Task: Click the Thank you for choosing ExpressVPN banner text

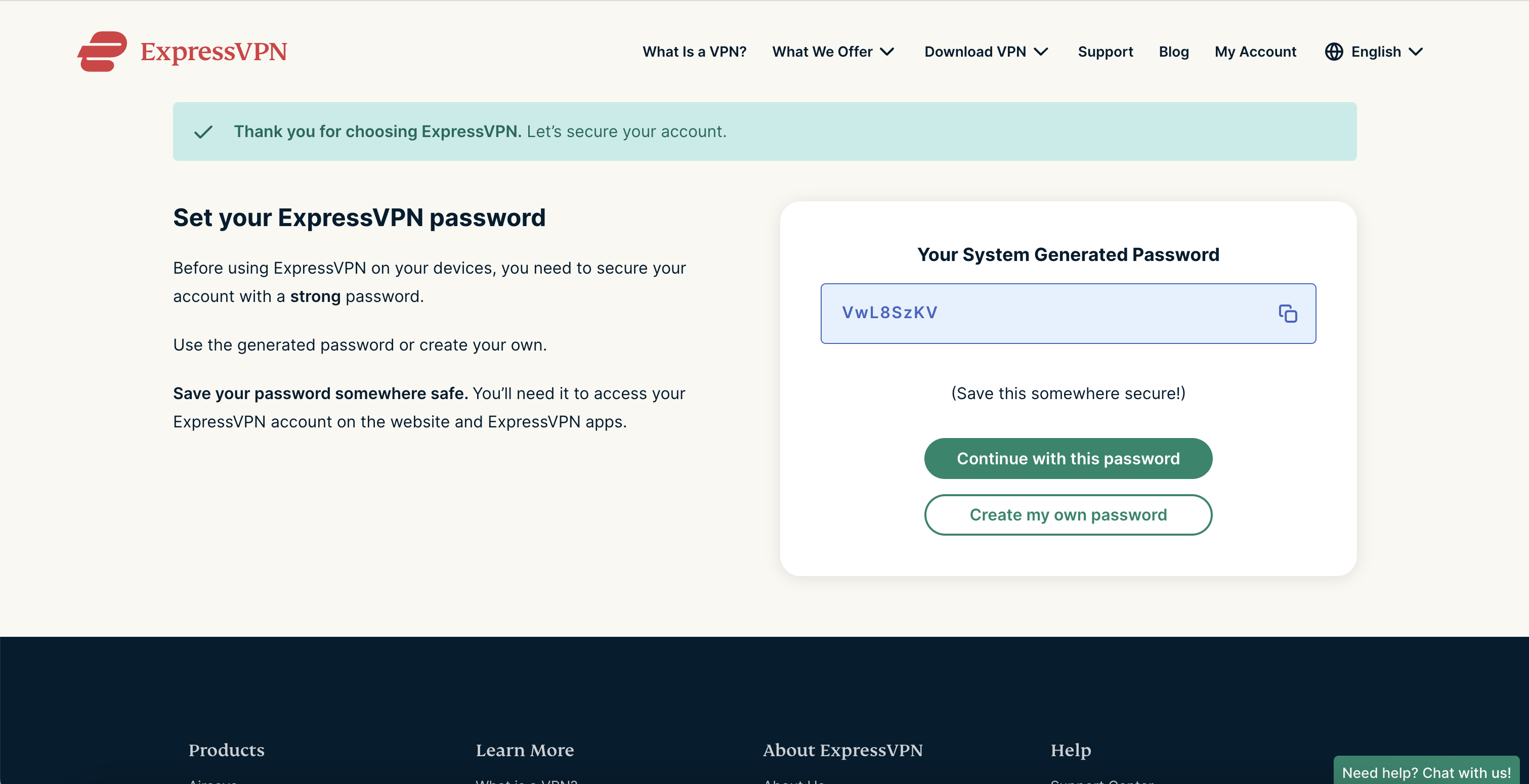Action: coord(480,131)
